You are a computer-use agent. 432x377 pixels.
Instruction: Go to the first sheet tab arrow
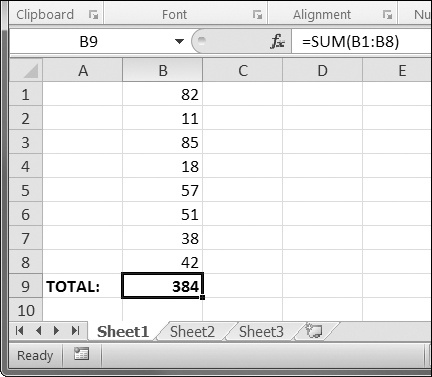(19, 331)
